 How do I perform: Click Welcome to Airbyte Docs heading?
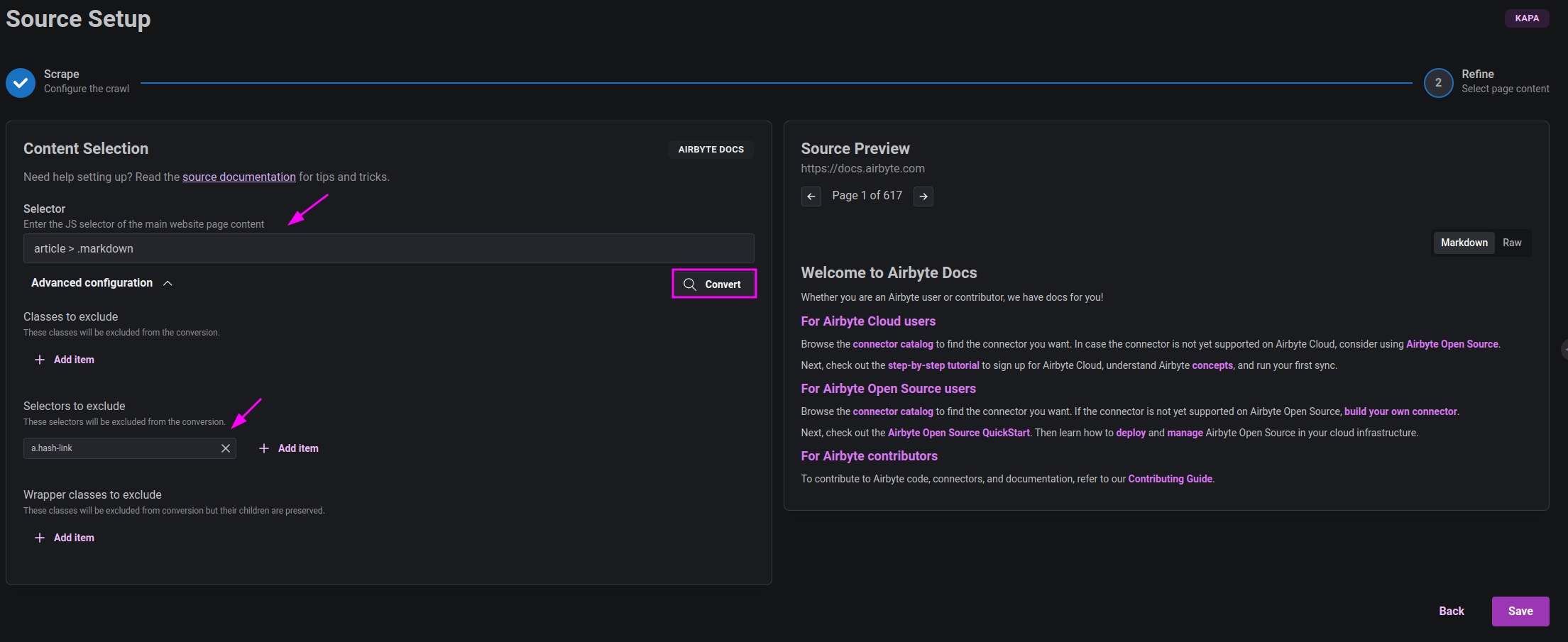click(889, 273)
